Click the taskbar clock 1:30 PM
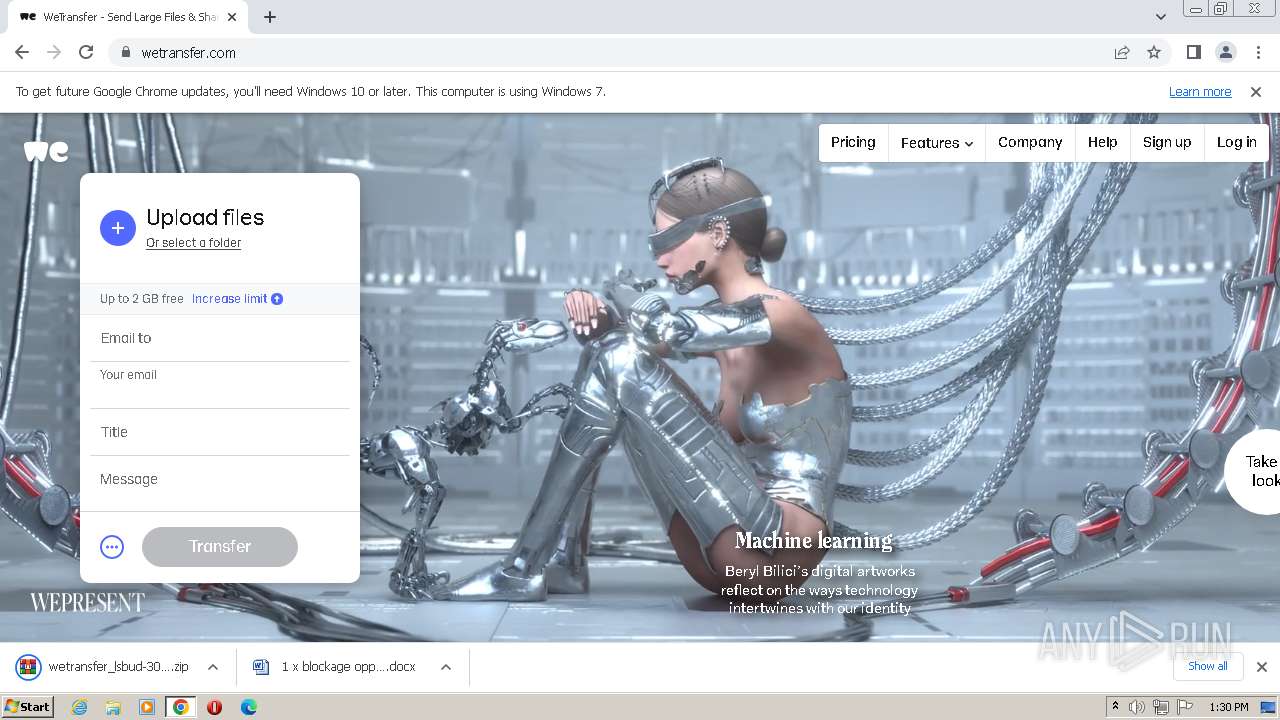The height and width of the screenshot is (720, 1280). tap(1228, 707)
